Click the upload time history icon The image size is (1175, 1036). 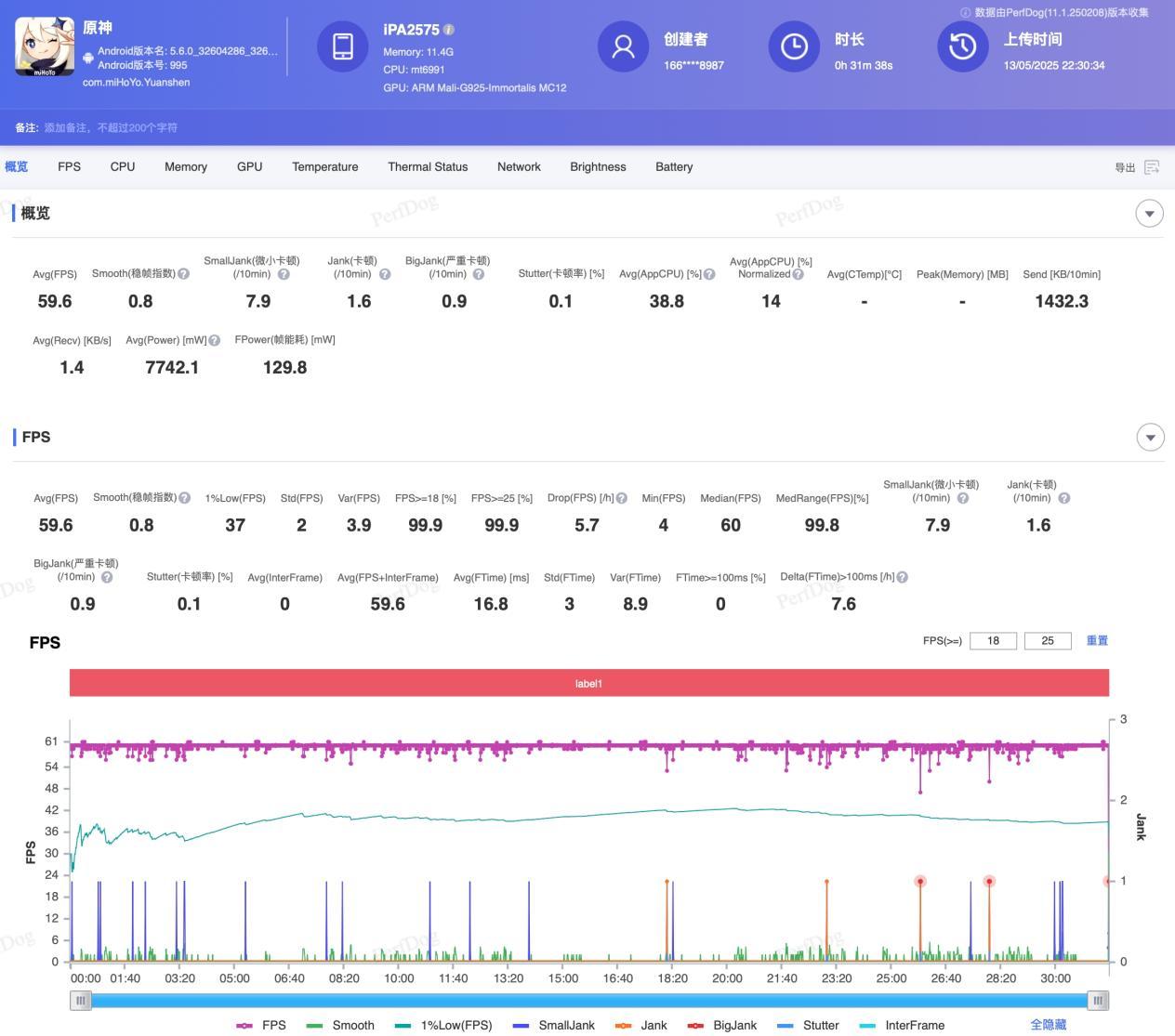click(962, 46)
